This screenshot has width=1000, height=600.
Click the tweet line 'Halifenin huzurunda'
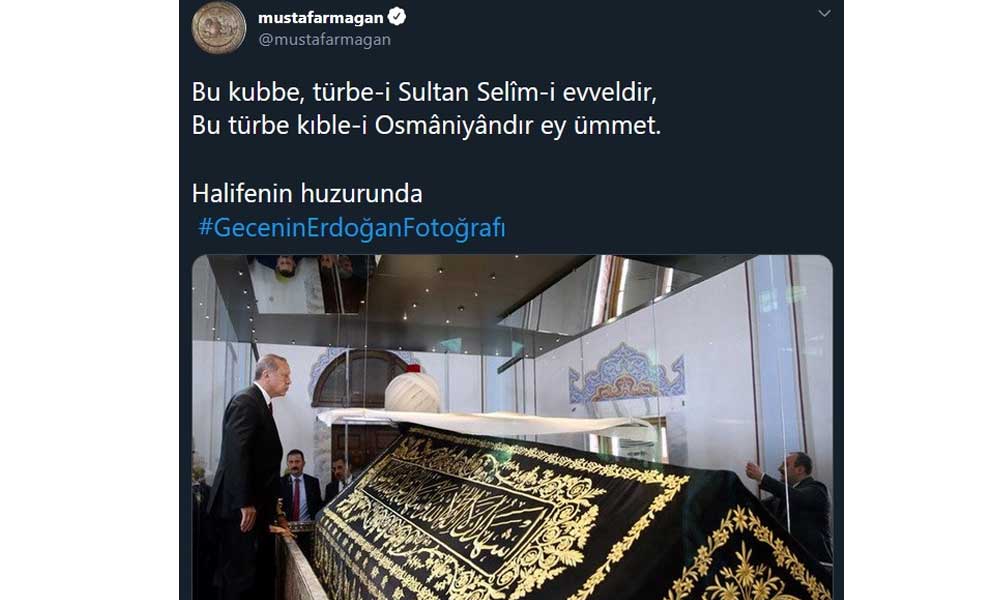(x=307, y=193)
